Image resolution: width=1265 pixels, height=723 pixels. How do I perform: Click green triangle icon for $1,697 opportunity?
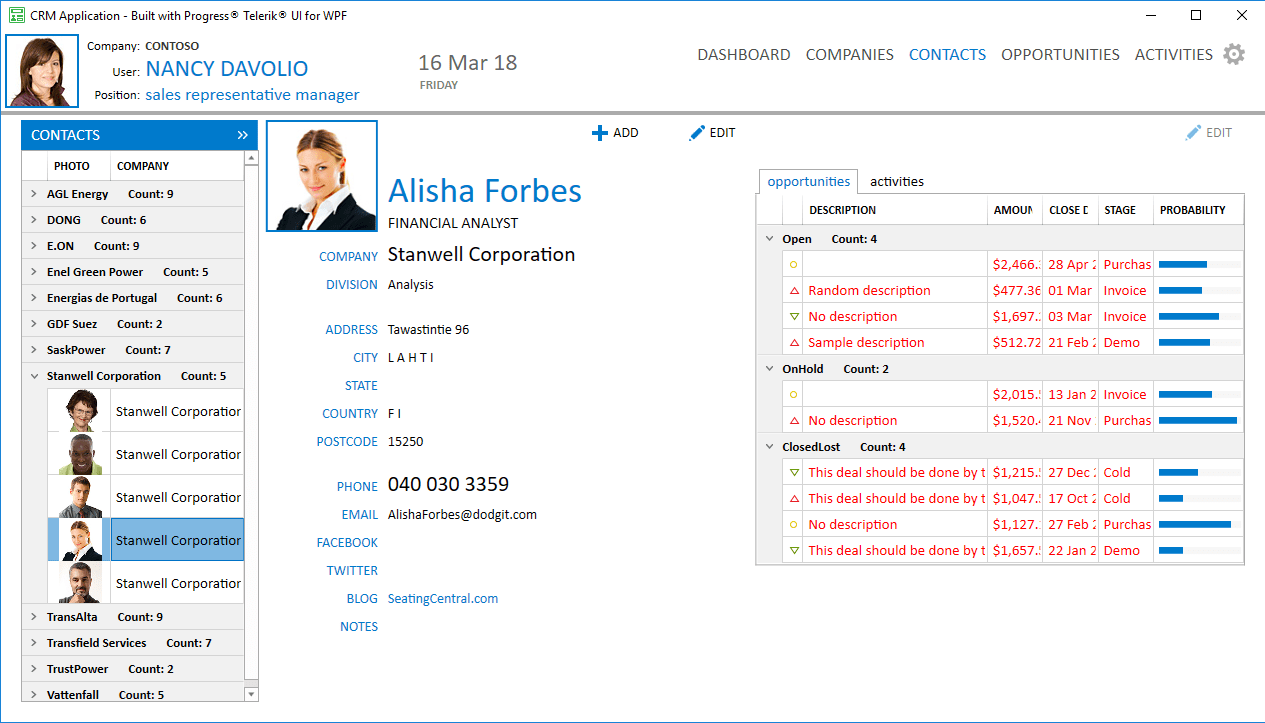coord(794,317)
